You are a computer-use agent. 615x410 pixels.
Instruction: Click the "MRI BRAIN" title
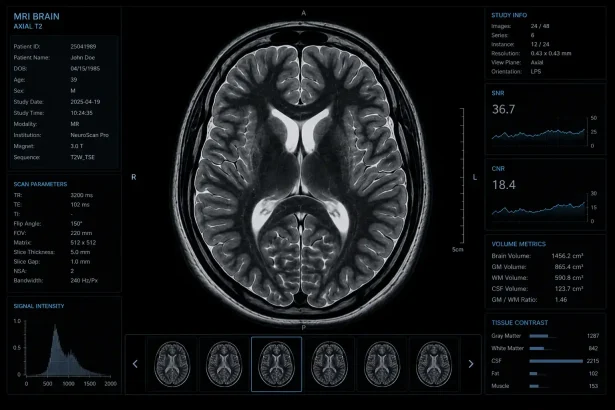pyautogui.click(x=36, y=16)
